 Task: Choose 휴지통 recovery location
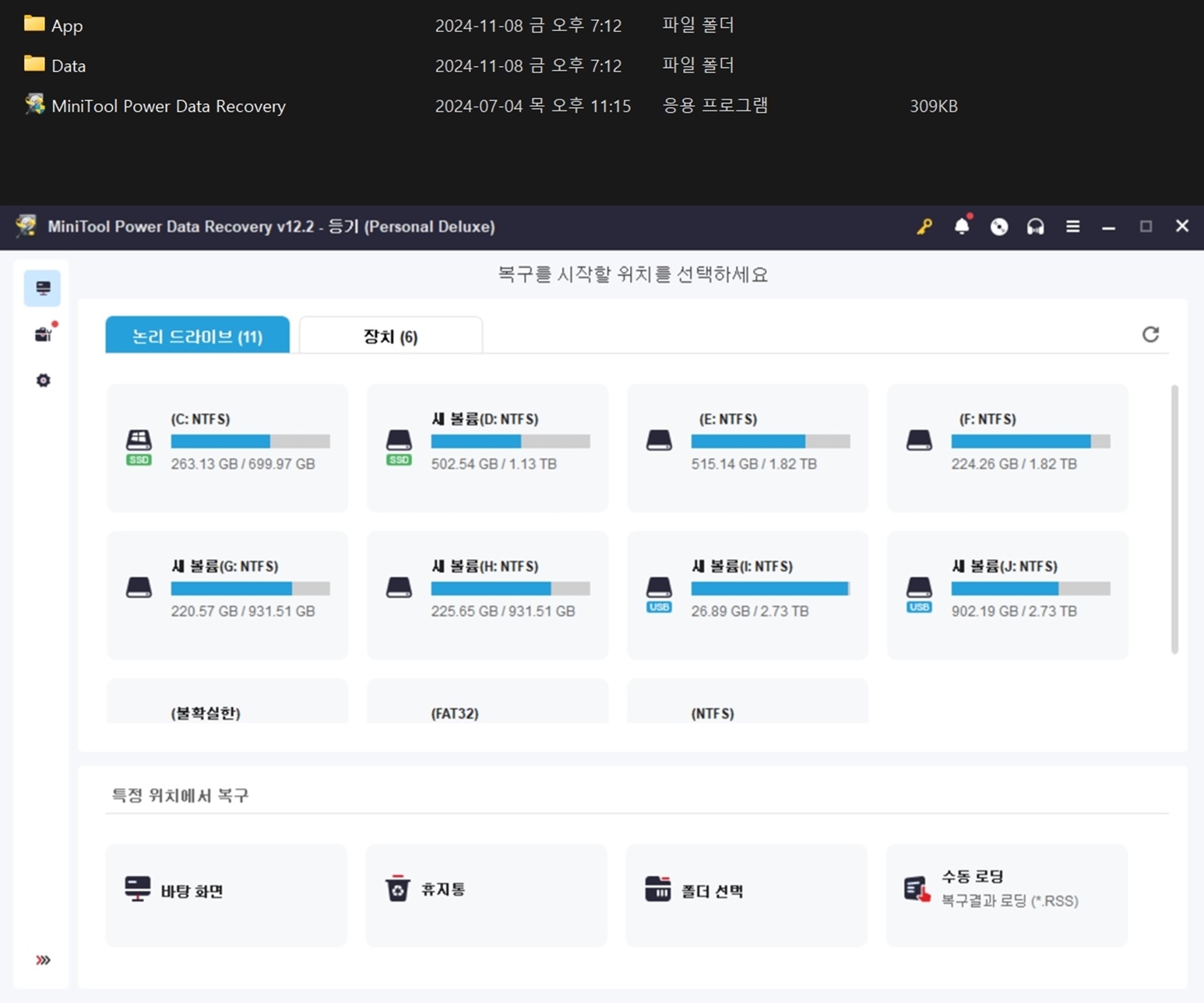pyautogui.click(x=487, y=896)
